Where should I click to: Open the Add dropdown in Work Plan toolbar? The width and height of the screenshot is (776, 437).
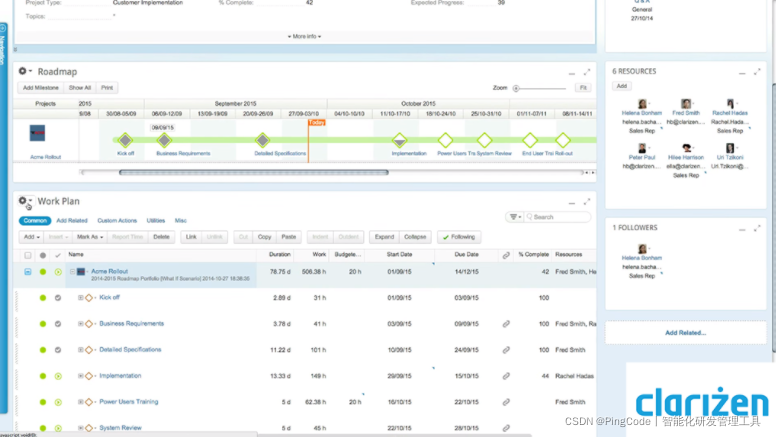coord(31,237)
